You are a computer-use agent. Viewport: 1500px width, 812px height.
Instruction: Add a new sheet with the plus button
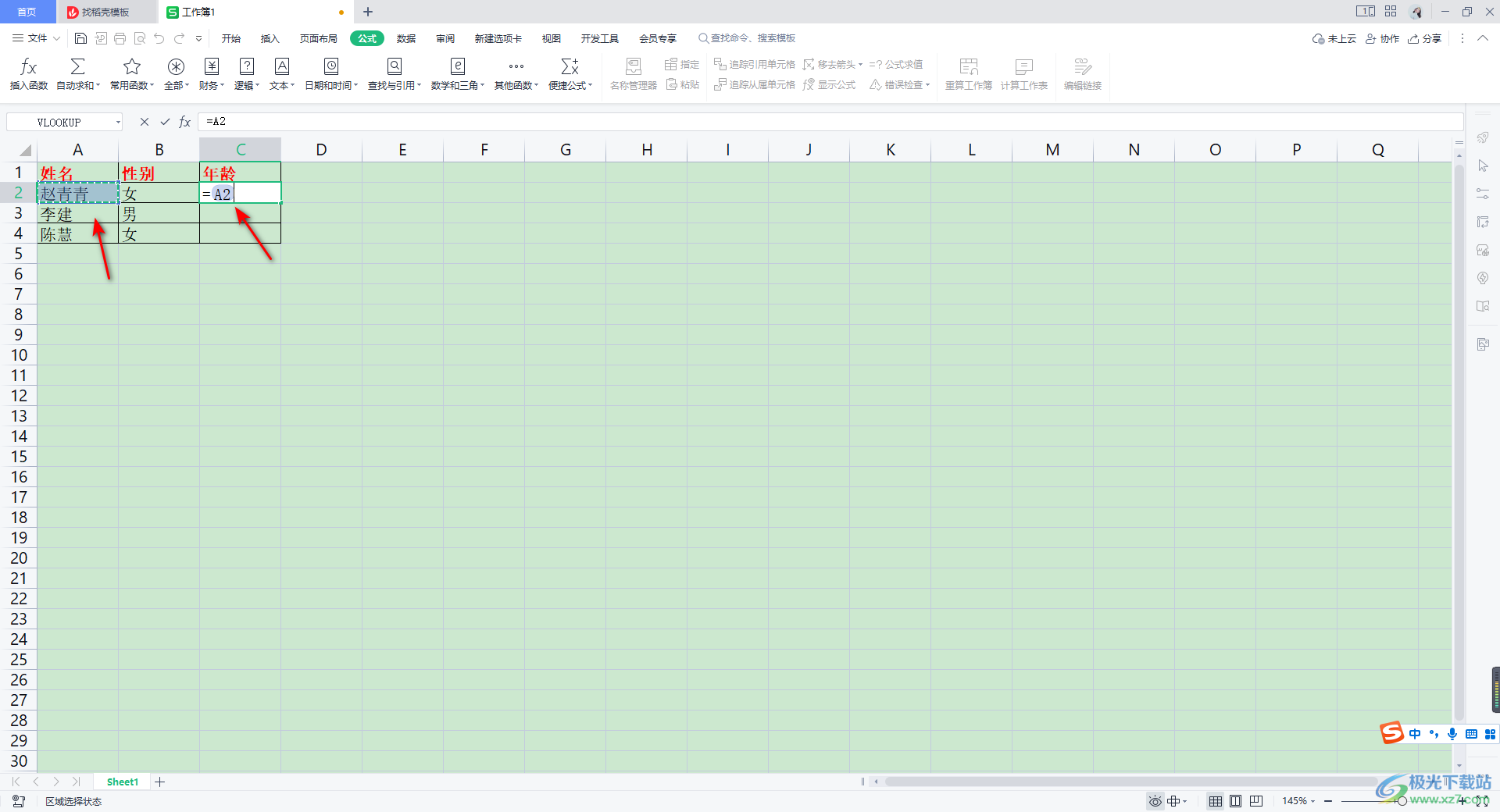pyautogui.click(x=159, y=782)
